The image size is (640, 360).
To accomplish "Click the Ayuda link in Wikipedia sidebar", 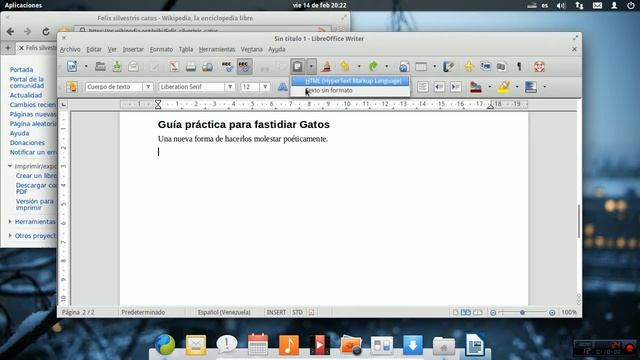I will (19, 133).
